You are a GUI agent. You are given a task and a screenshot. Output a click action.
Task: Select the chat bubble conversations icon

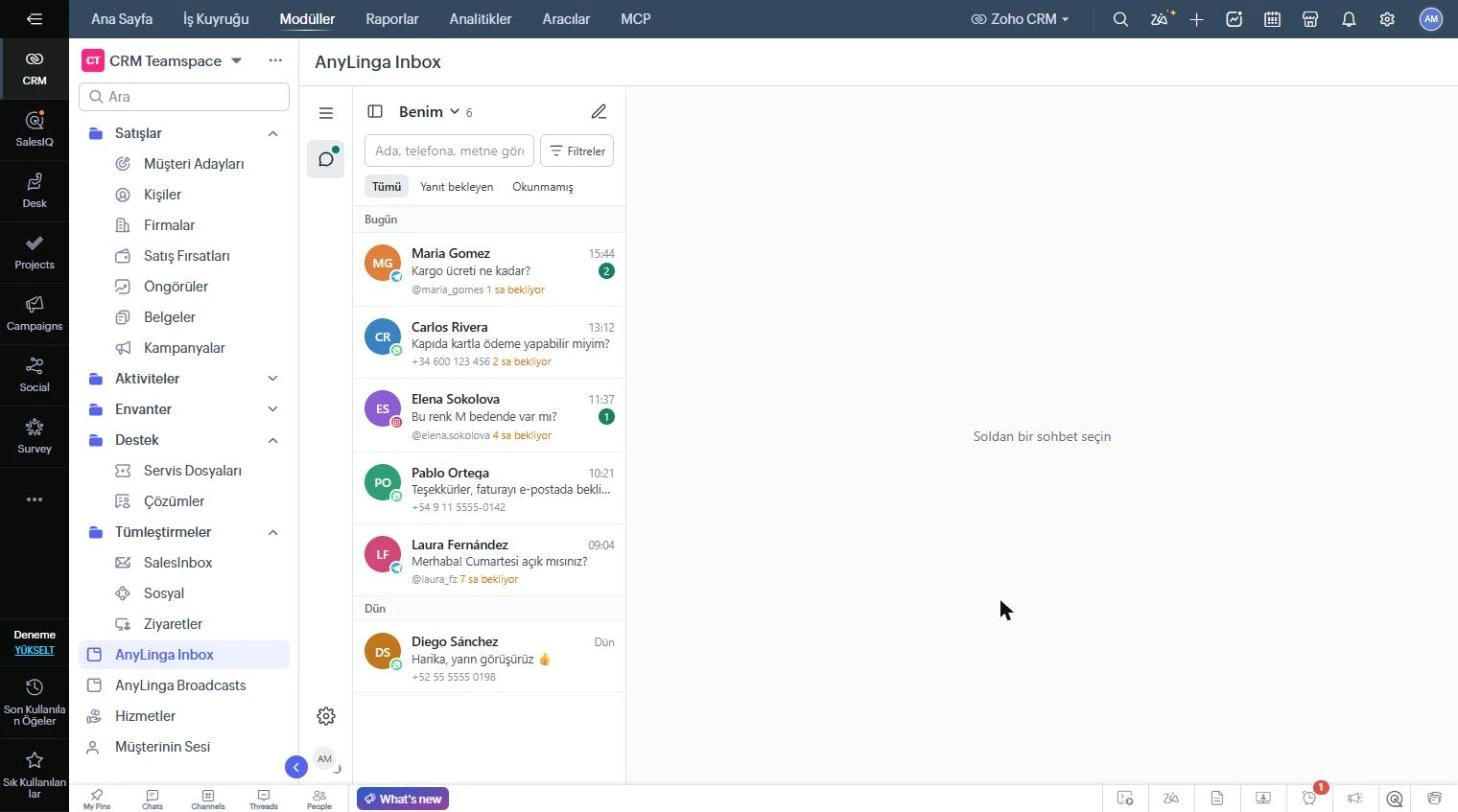click(326, 159)
